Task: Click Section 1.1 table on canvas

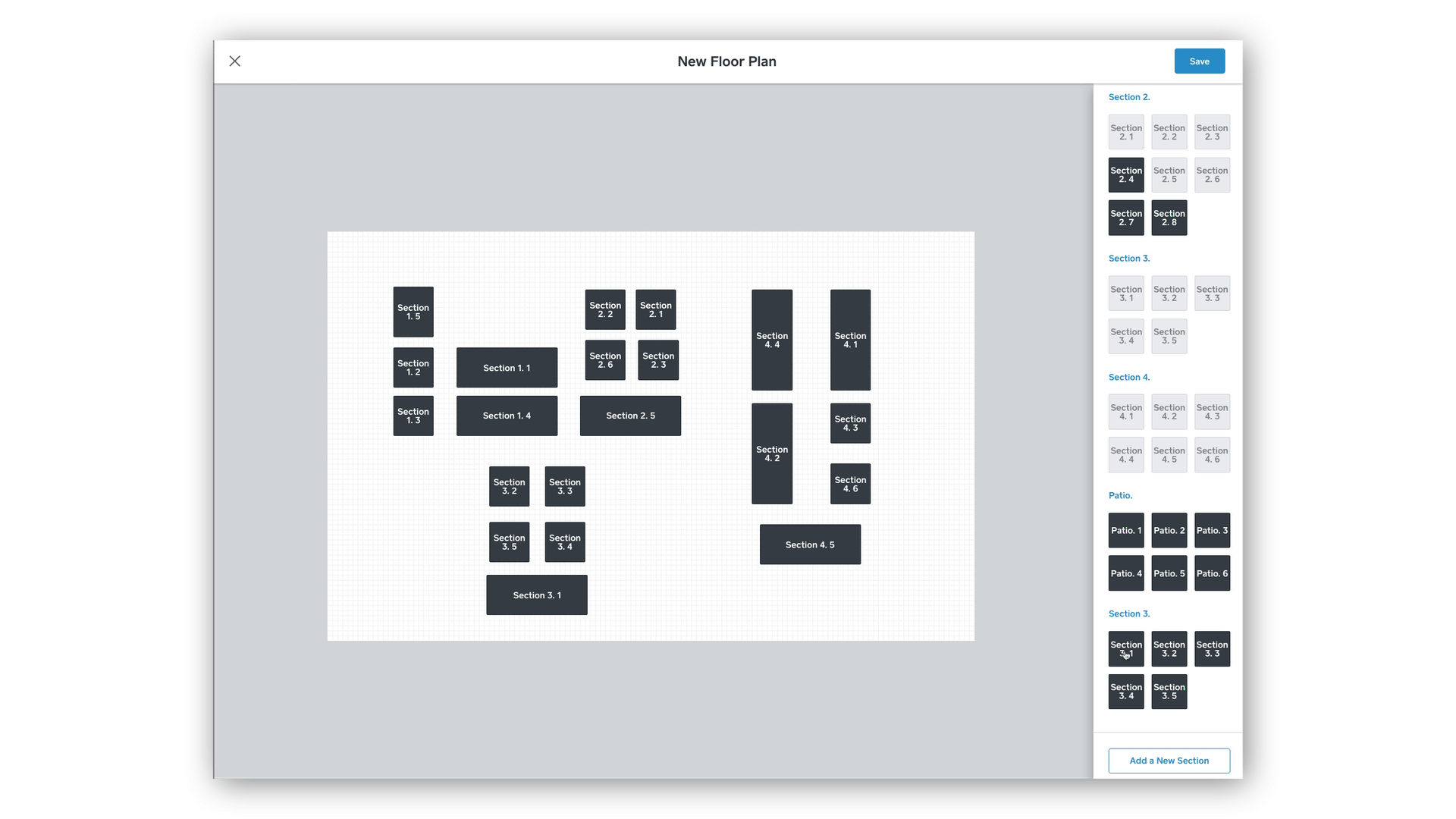Action: (507, 367)
